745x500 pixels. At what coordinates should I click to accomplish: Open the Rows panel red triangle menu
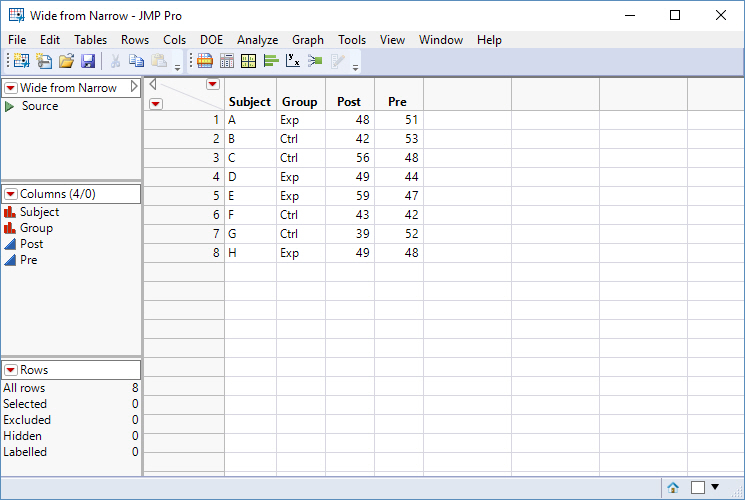click(x=11, y=370)
